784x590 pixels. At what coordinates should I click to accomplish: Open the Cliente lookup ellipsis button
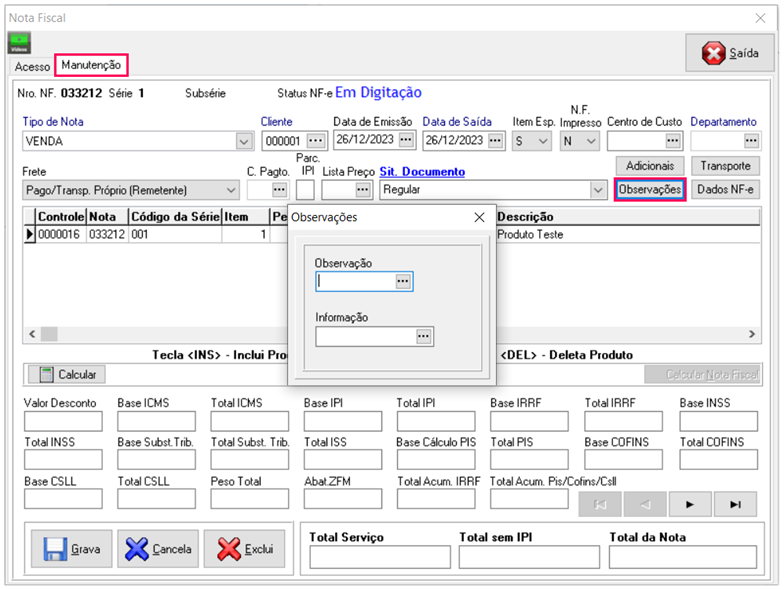[316, 140]
